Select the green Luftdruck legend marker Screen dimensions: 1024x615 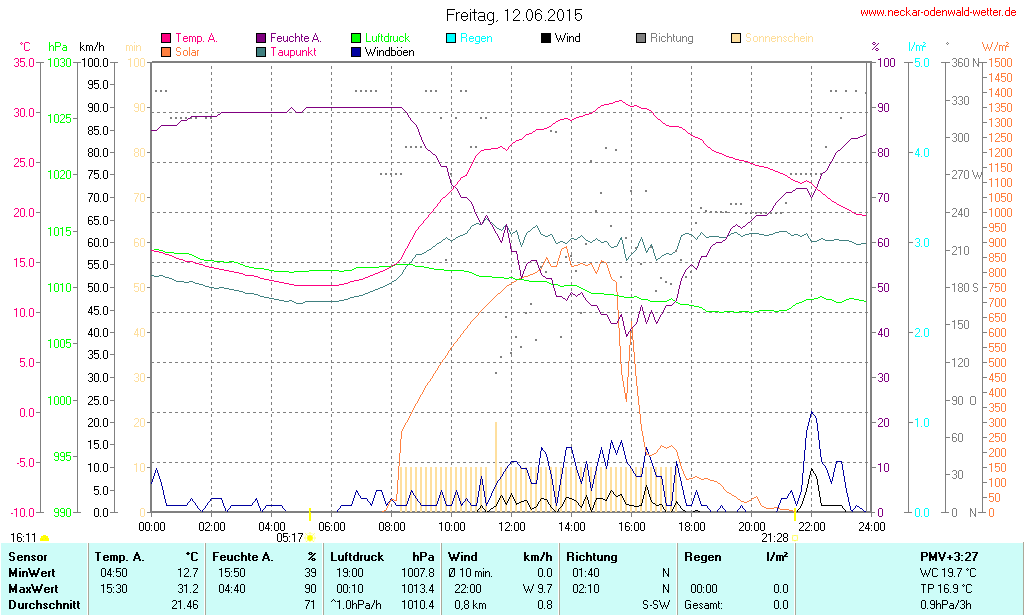pyautogui.click(x=356, y=39)
